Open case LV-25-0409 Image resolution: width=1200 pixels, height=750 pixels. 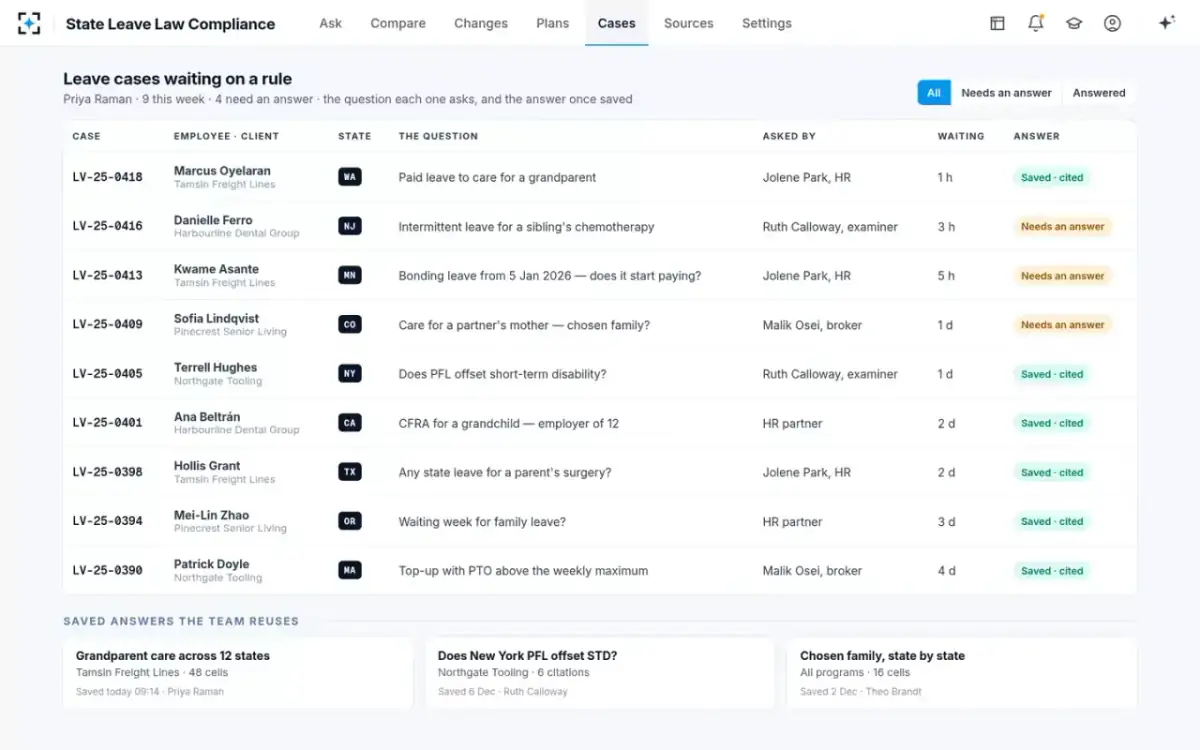[x=108, y=324]
